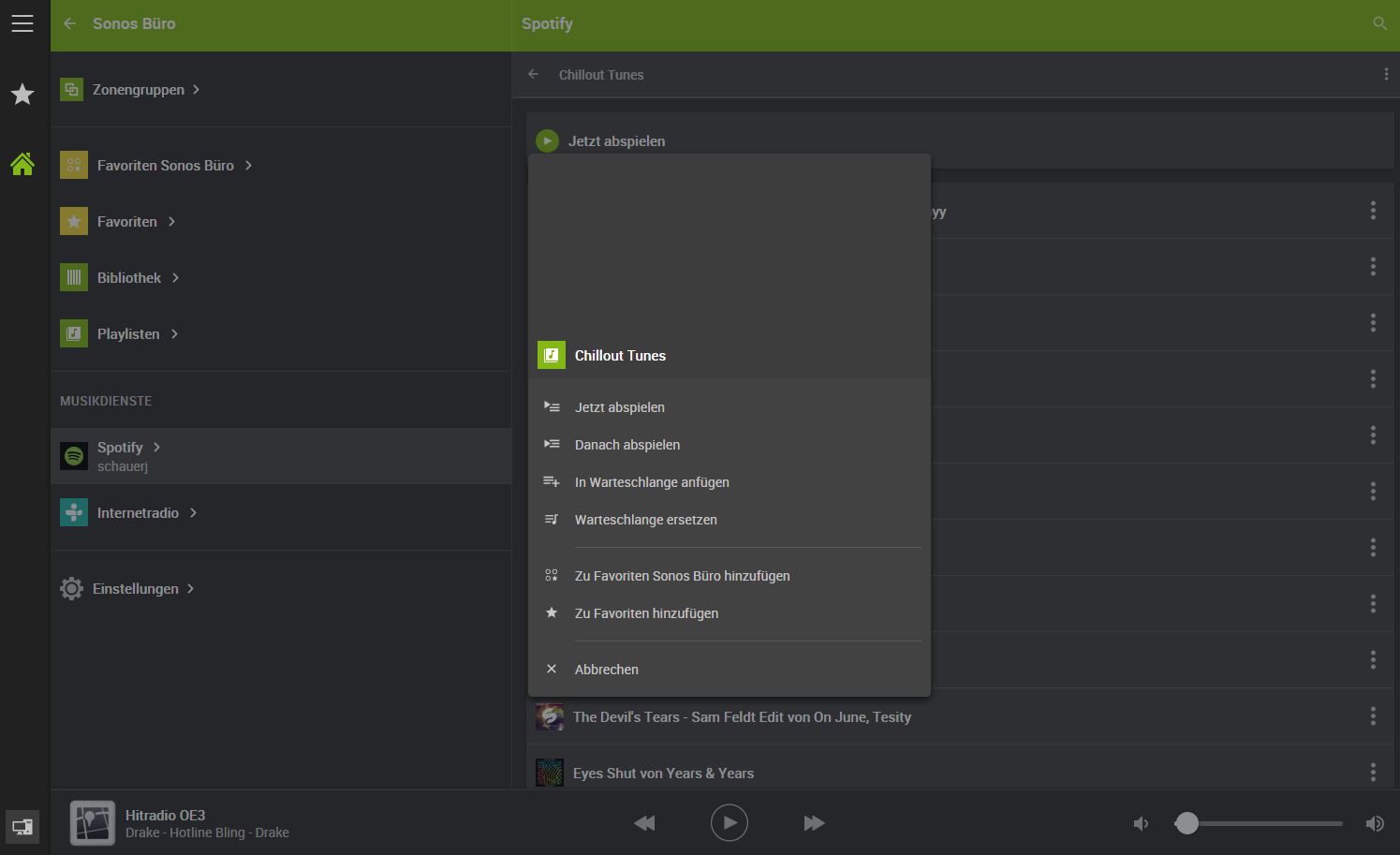The width and height of the screenshot is (1400, 855).
Task: Expand the Internetradio chevron
Action: [193, 512]
